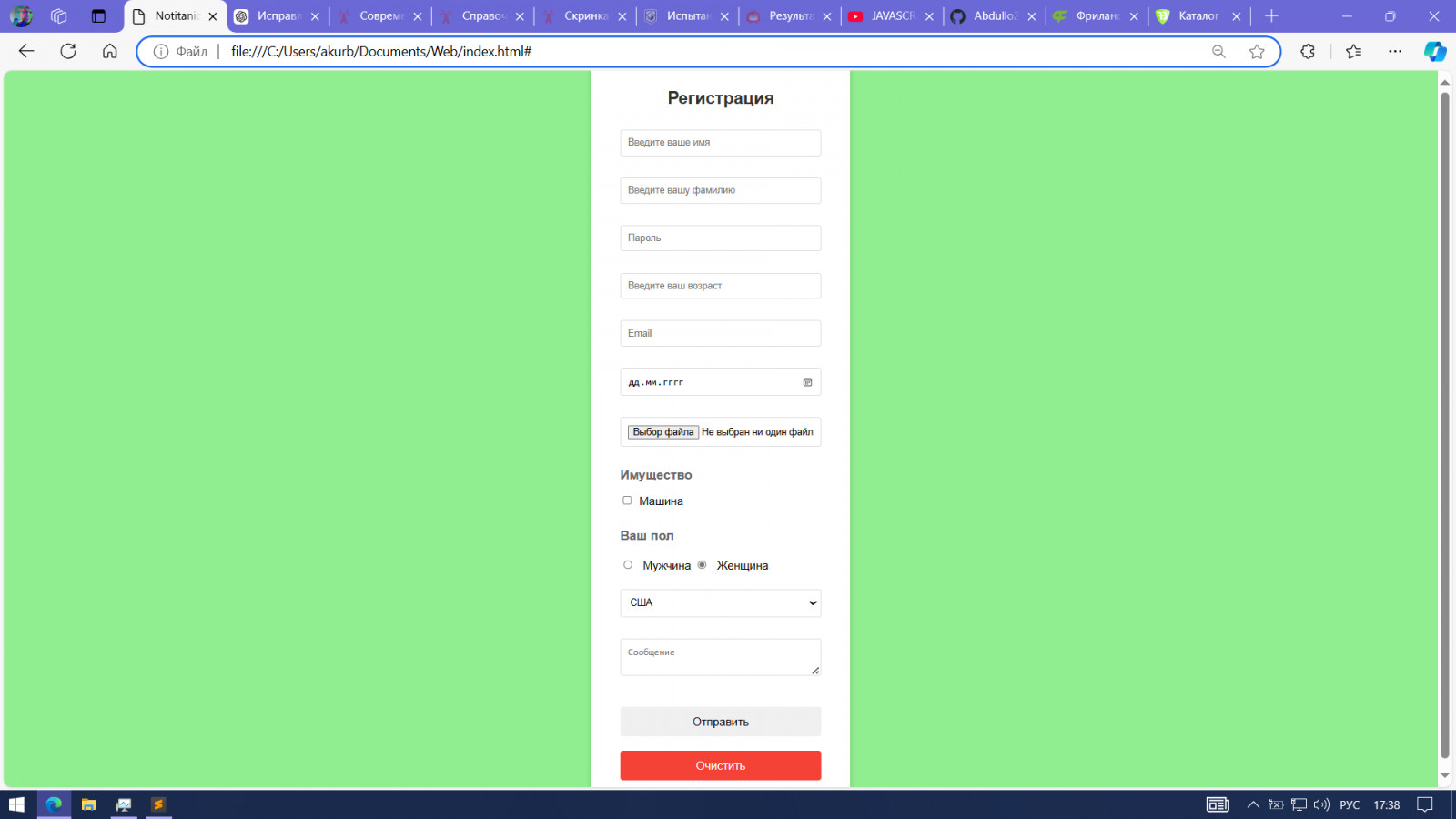Open the workspaces icon in the title bar
Screen dimensions: 1456x819
[x=59, y=16]
